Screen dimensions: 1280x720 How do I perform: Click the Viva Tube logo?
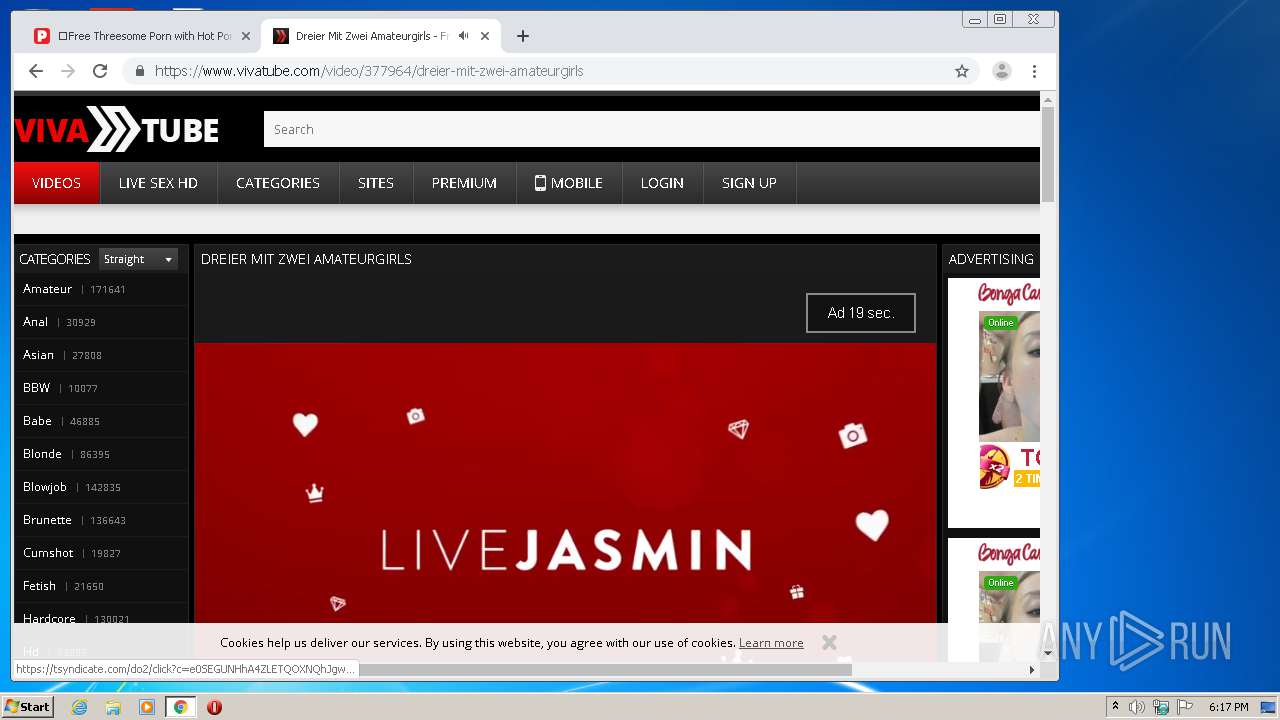pyautogui.click(x=117, y=129)
